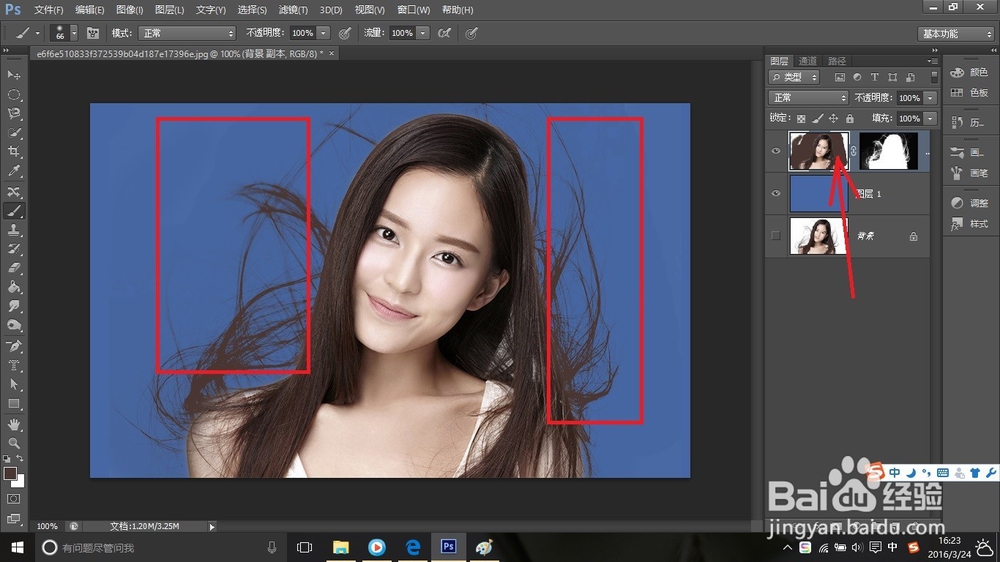Open the 流量 slider dropdown
This screenshot has width=1000, height=562.
pyautogui.click(x=422, y=33)
